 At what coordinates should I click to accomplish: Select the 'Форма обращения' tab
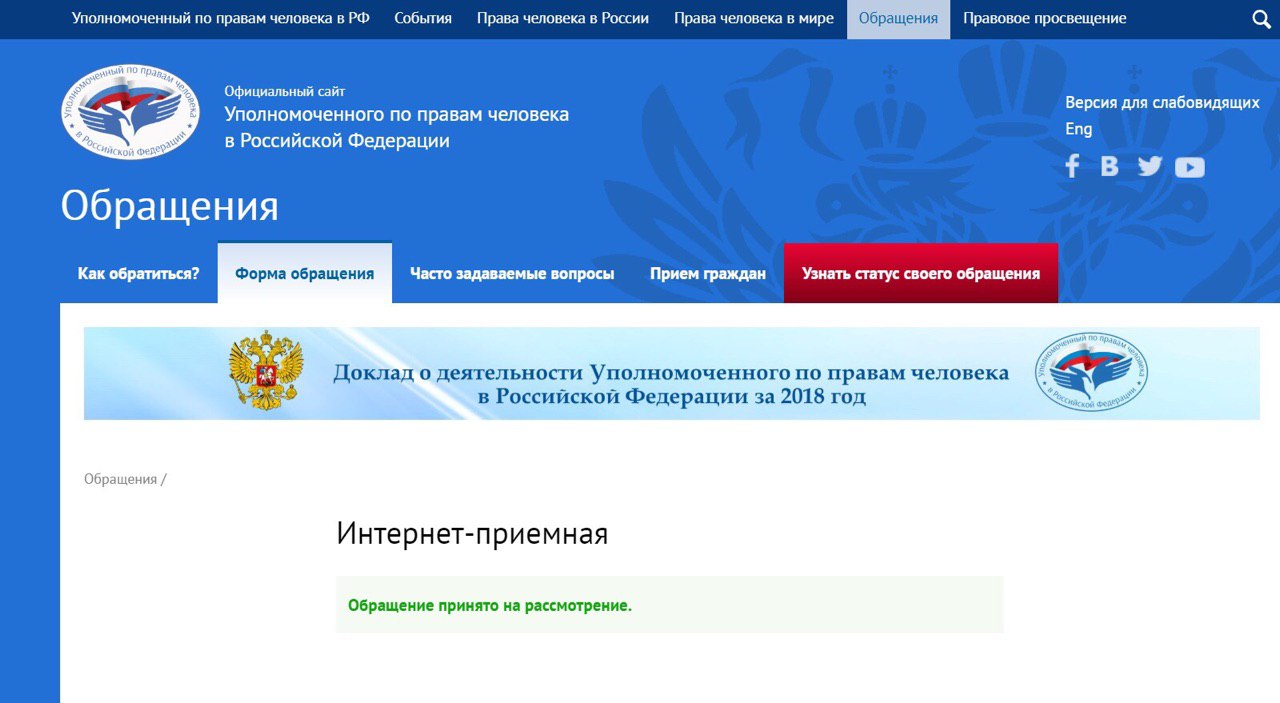pos(305,273)
